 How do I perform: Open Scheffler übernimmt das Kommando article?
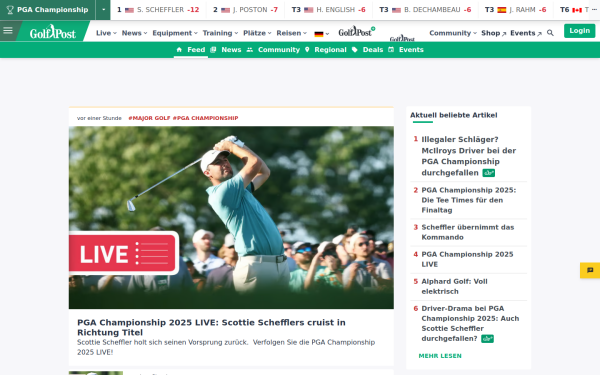pyautogui.click(x=468, y=232)
